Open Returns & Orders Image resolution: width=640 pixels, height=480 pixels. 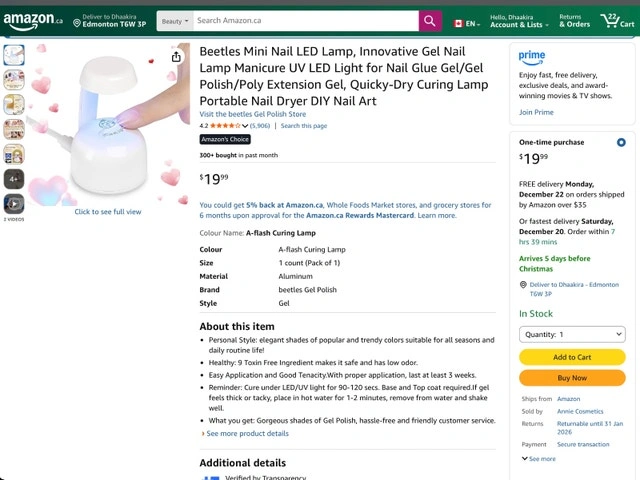click(574, 21)
